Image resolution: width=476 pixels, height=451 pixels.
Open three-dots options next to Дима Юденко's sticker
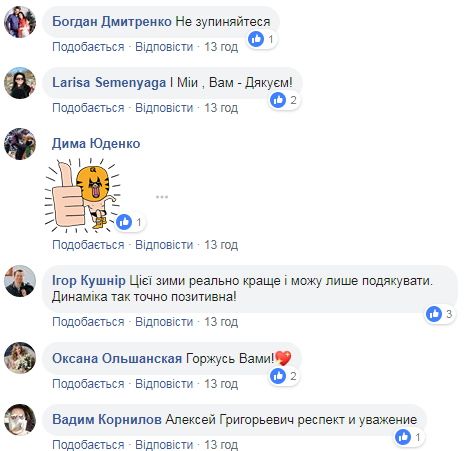[162, 197]
